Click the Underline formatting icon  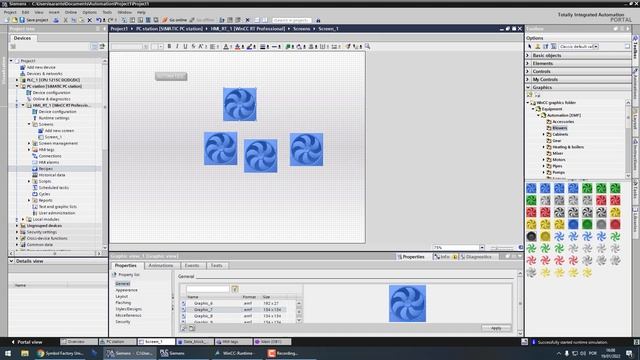pyautogui.click(x=185, y=47)
